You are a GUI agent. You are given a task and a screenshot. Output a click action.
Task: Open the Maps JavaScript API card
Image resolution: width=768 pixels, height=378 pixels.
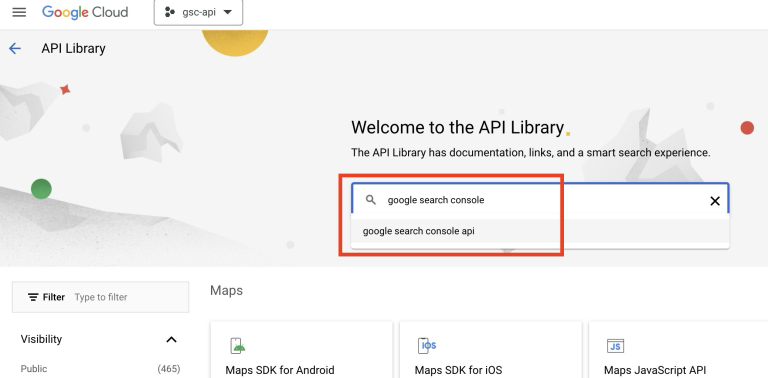pos(678,350)
